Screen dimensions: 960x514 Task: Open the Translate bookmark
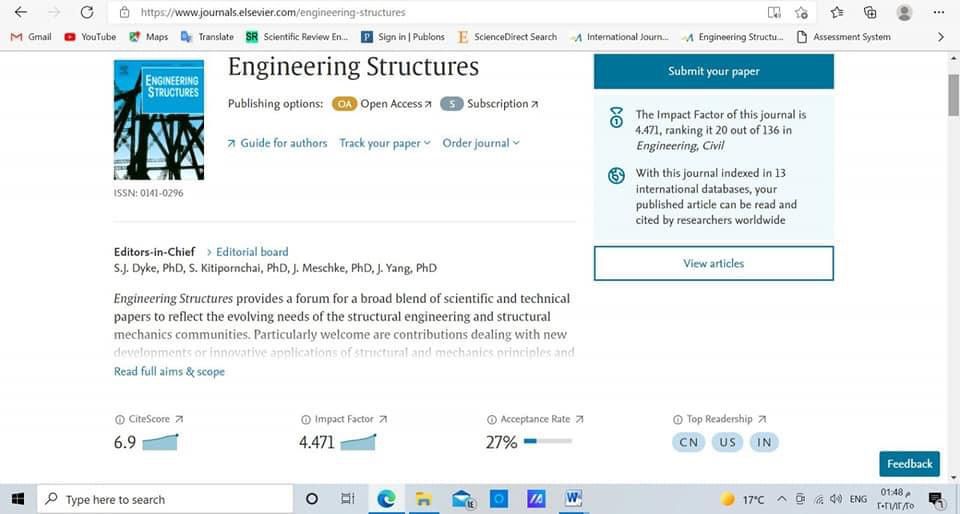pyautogui.click(x=207, y=37)
